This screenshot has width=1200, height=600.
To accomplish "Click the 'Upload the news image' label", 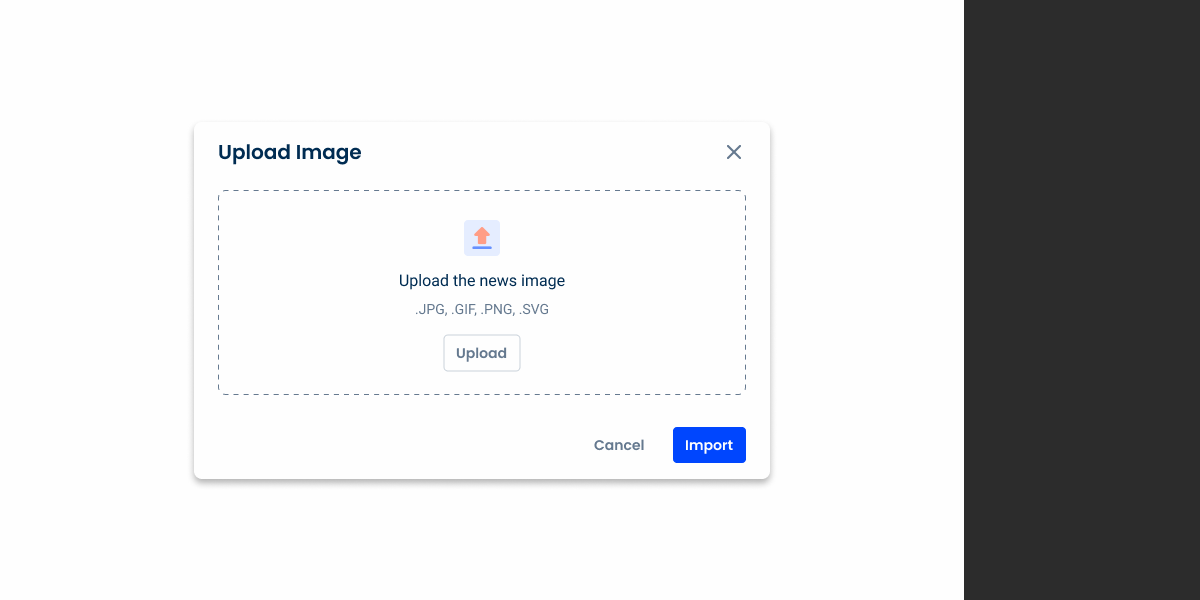I will (481, 281).
